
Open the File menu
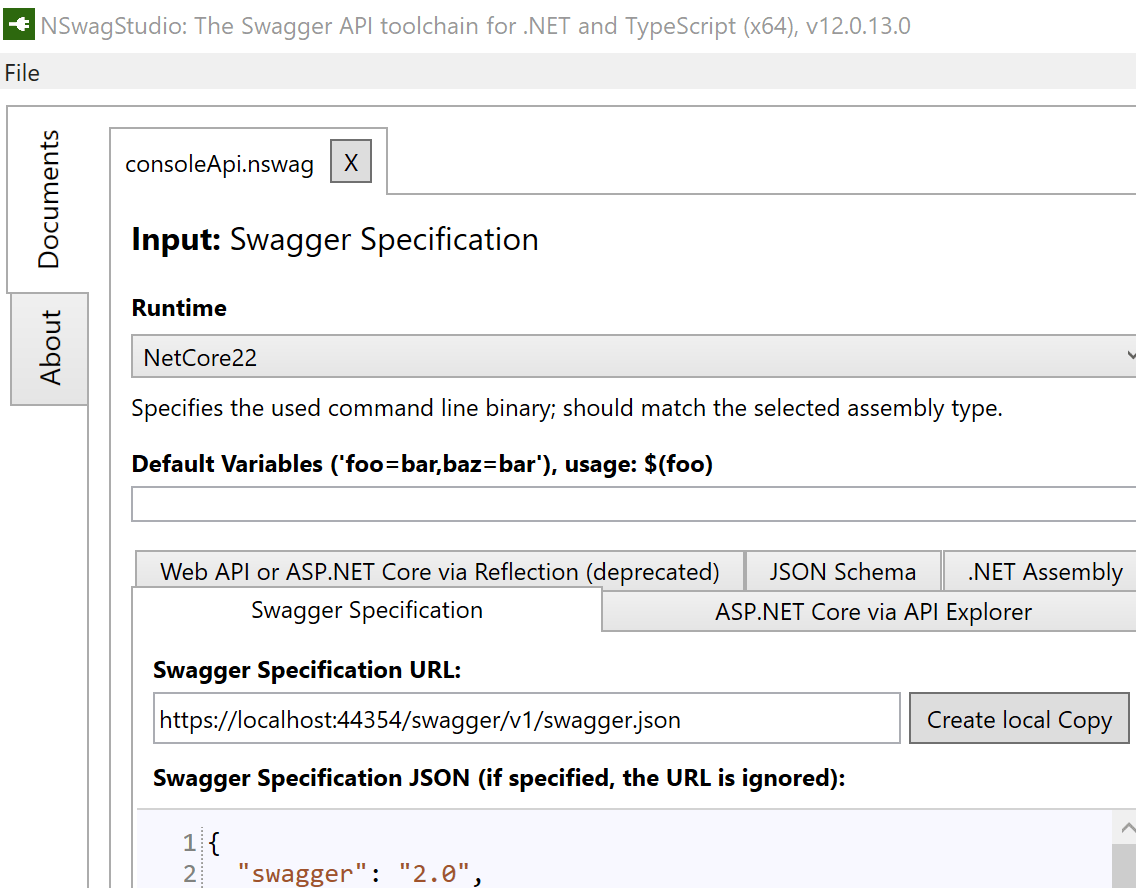pos(22,73)
